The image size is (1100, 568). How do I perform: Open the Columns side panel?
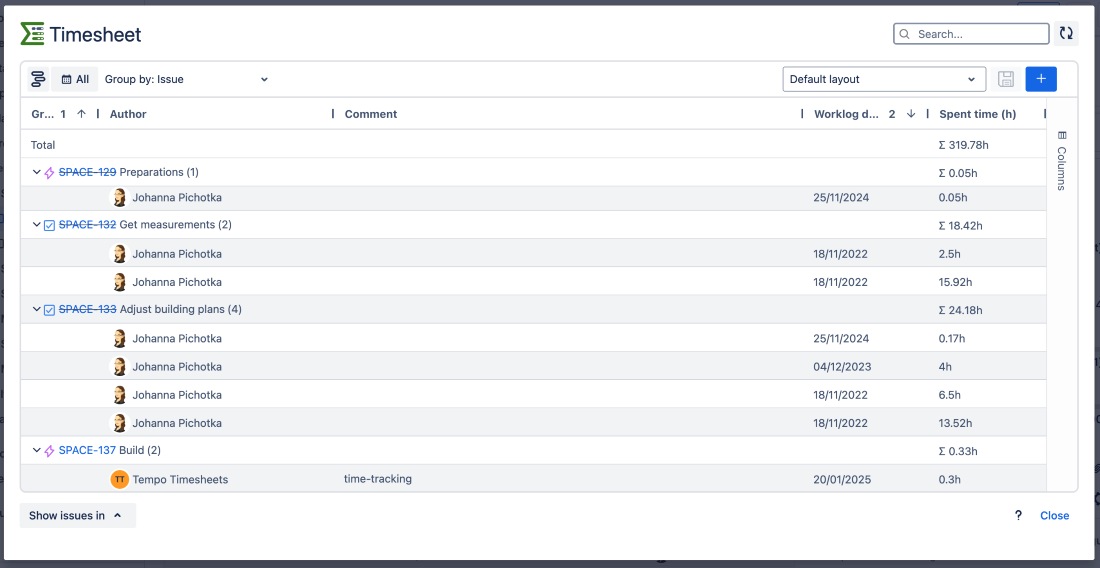(1061, 161)
